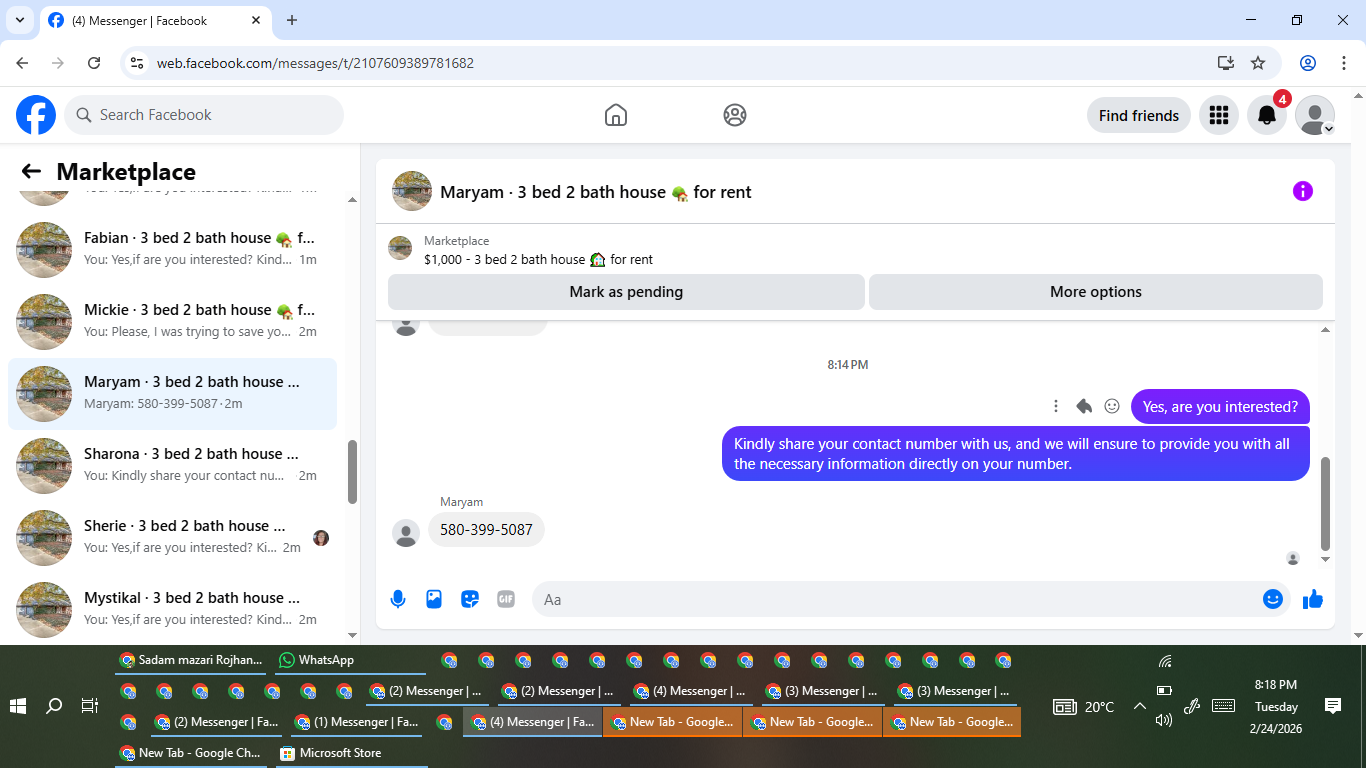Open the GIF picker

506,599
